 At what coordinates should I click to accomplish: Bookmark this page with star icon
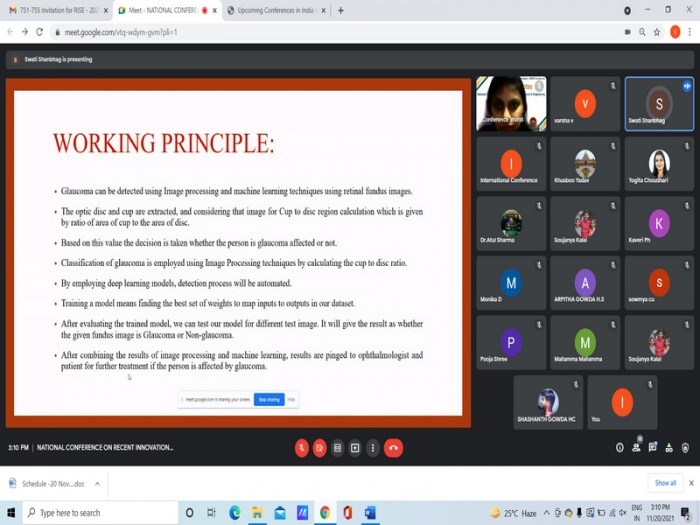[657, 32]
